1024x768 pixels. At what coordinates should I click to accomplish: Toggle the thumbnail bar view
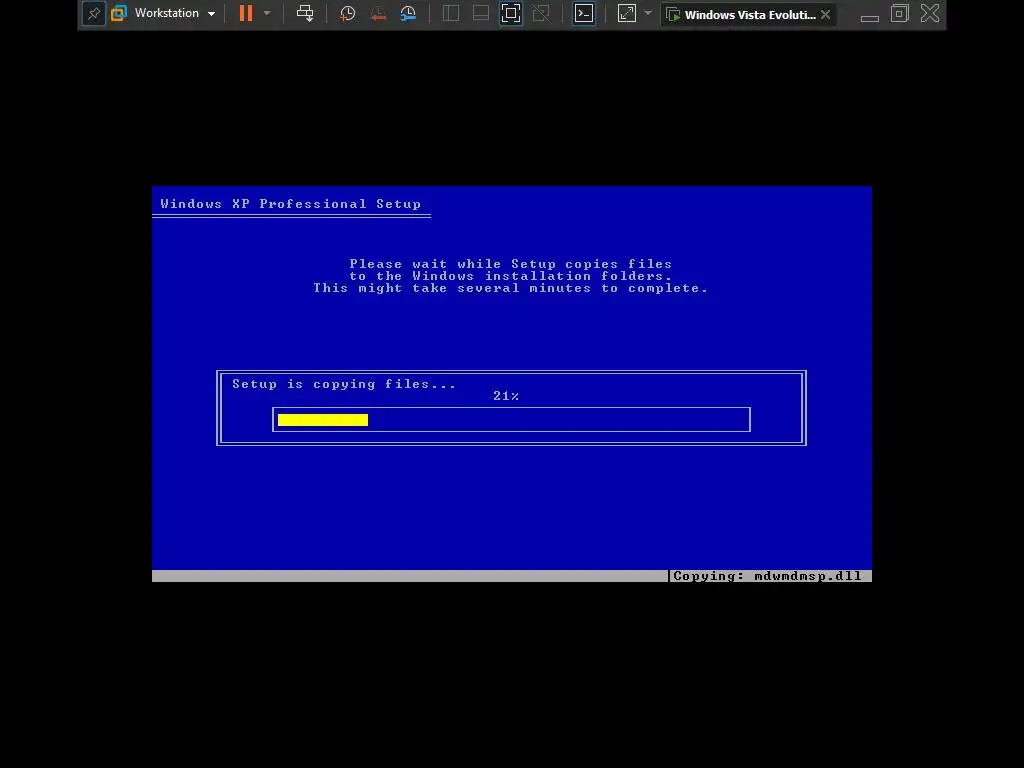click(x=481, y=13)
